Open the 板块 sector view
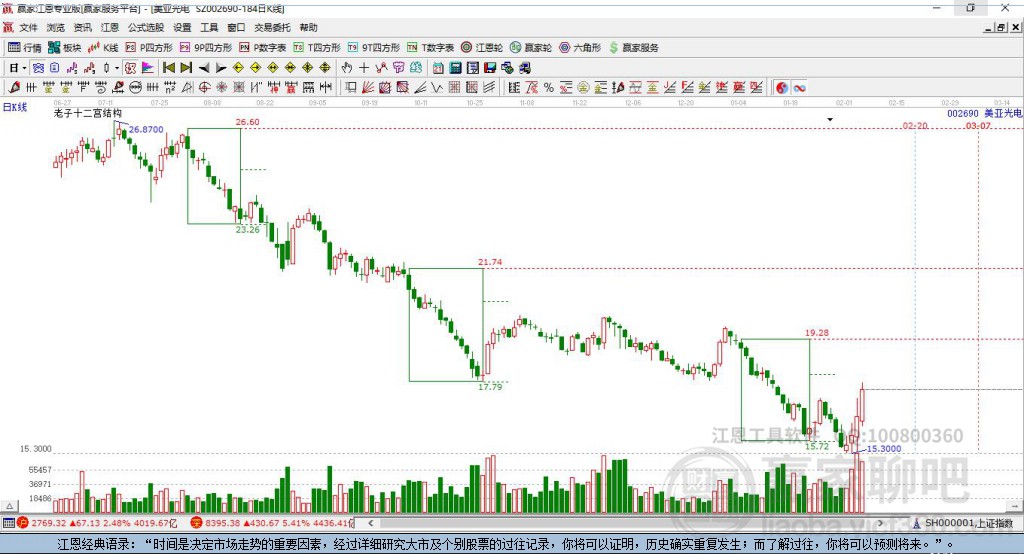Image resolution: width=1024 pixels, height=554 pixels. point(65,48)
